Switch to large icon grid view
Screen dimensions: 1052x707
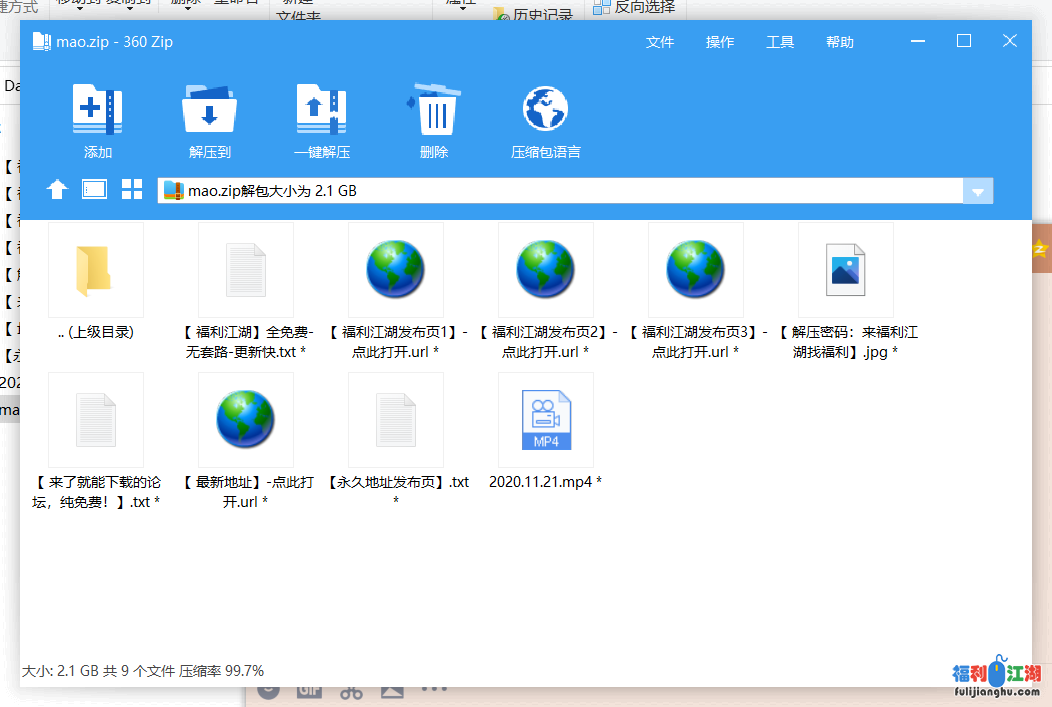[132, 190]
